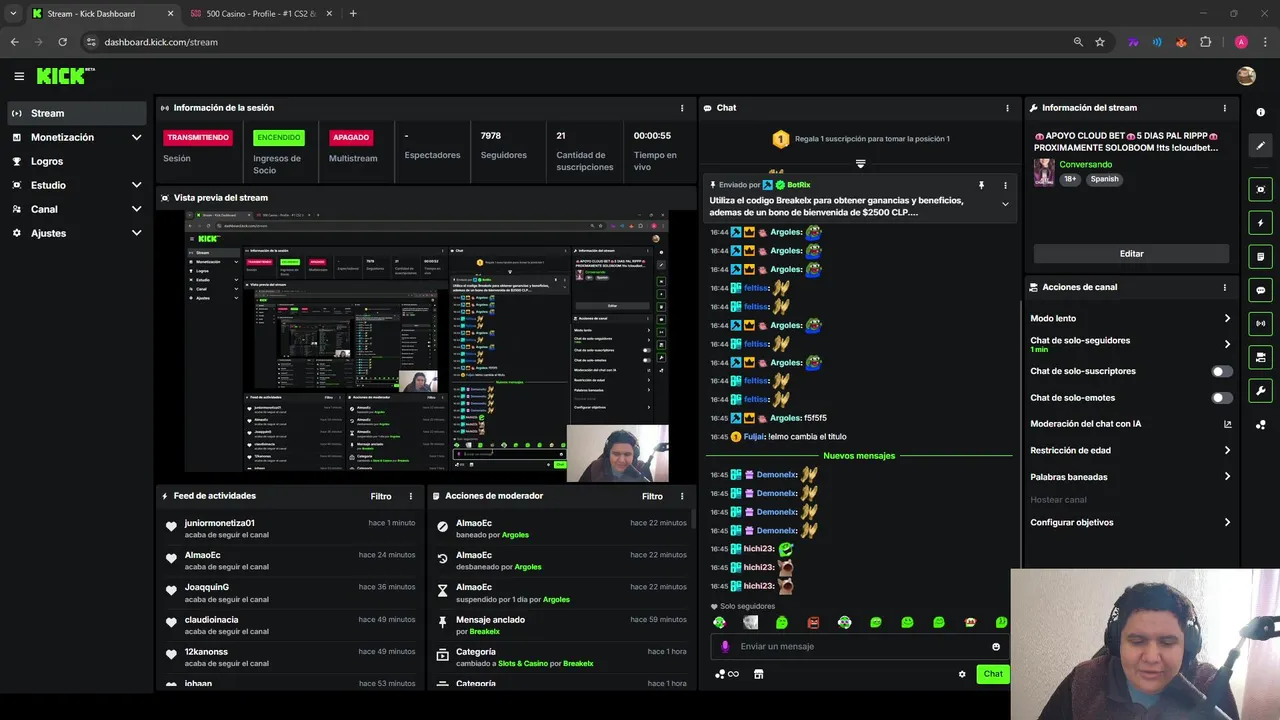Open the emoji picker in message box

[x=996, y=647]
